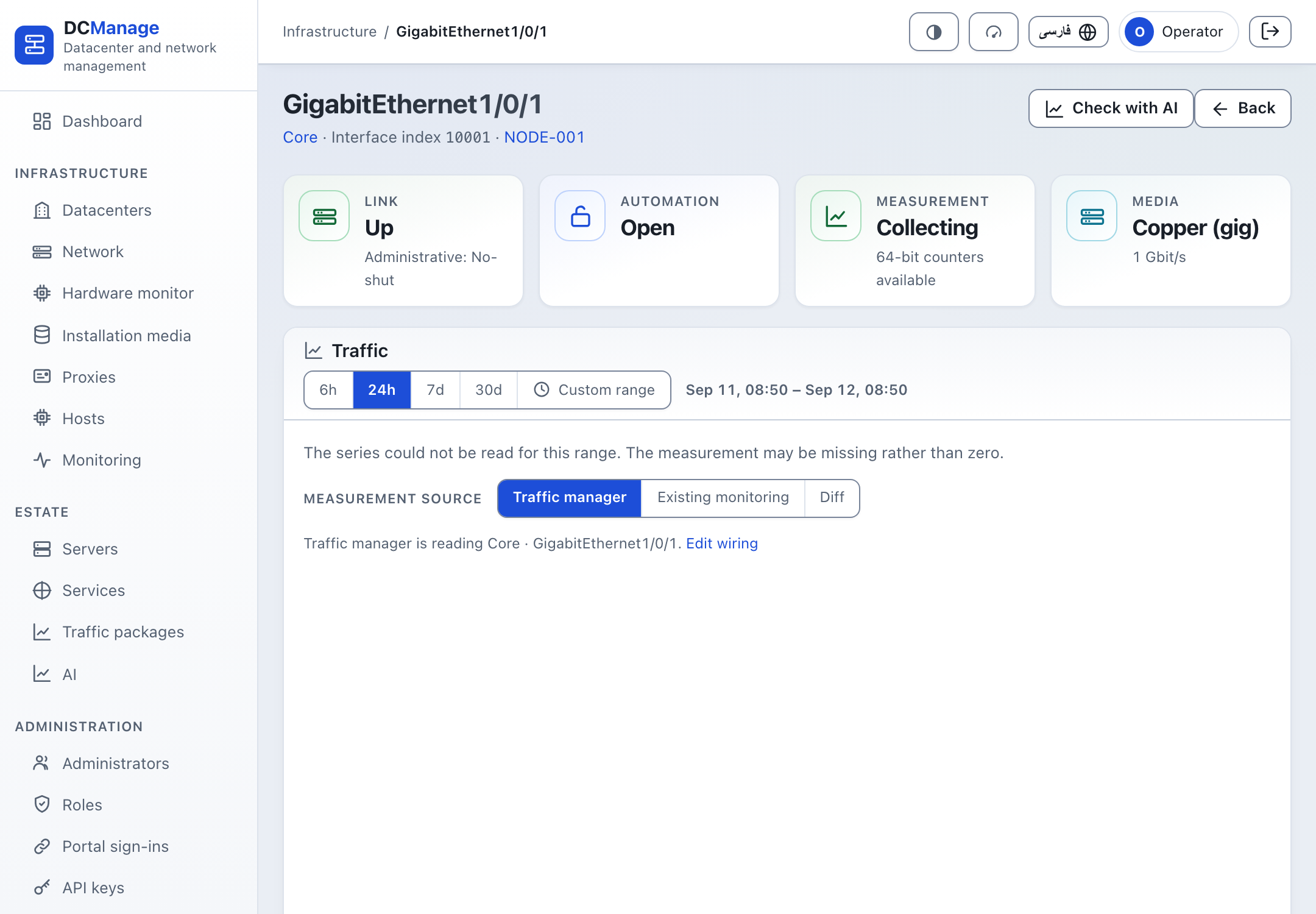Open the Operator user menu
The image size is (1316, 914).
coord(1178,32)
